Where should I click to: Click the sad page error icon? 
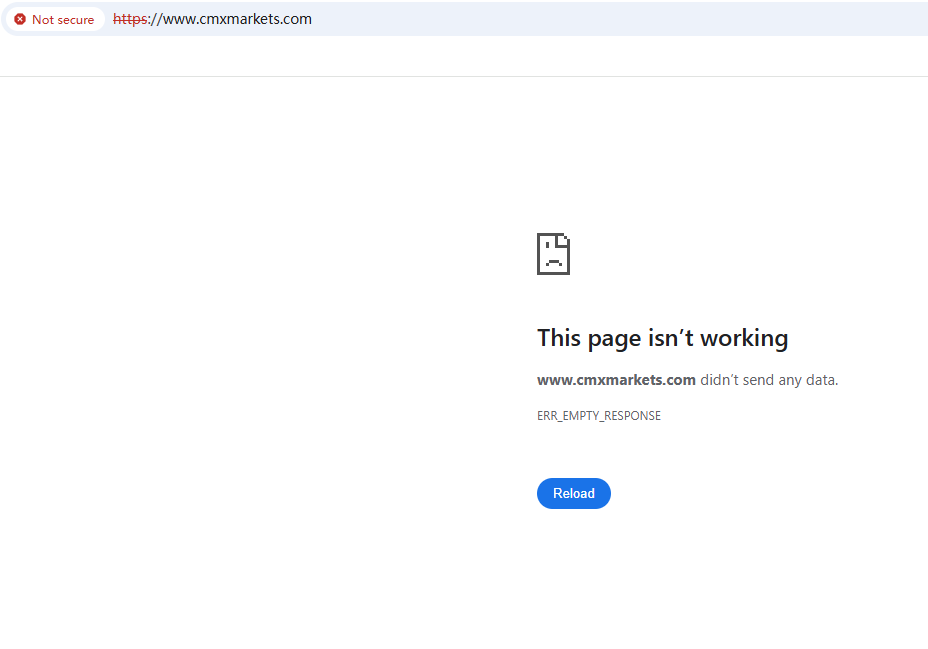(553, 254)
